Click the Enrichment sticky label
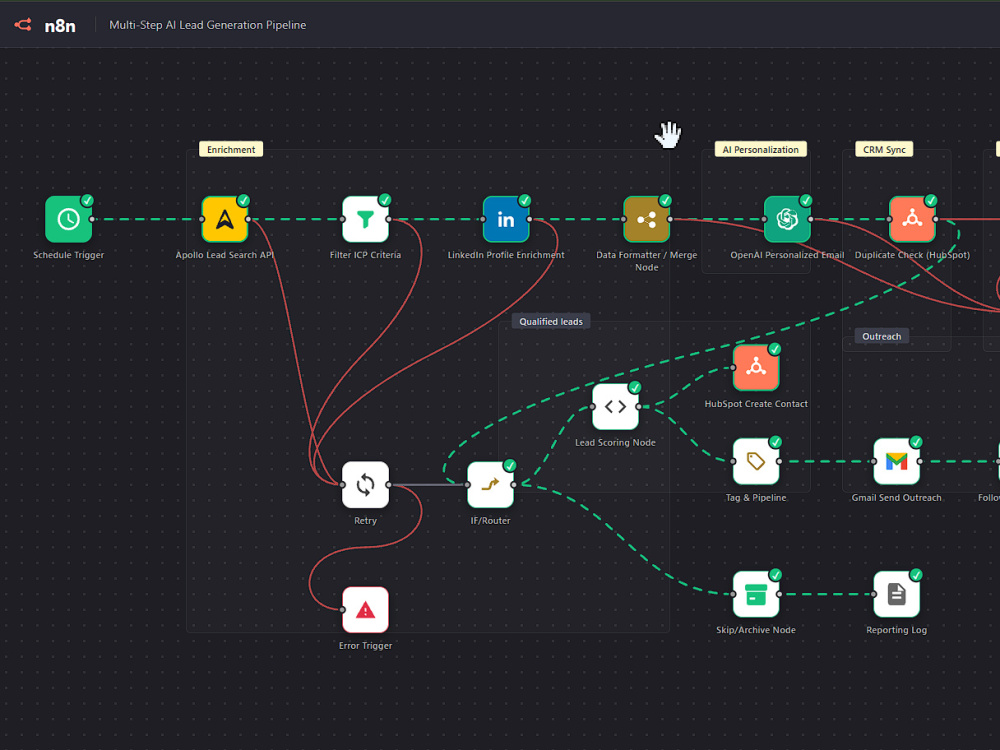This screenshot has width=1000, height=750. [231, 149]
